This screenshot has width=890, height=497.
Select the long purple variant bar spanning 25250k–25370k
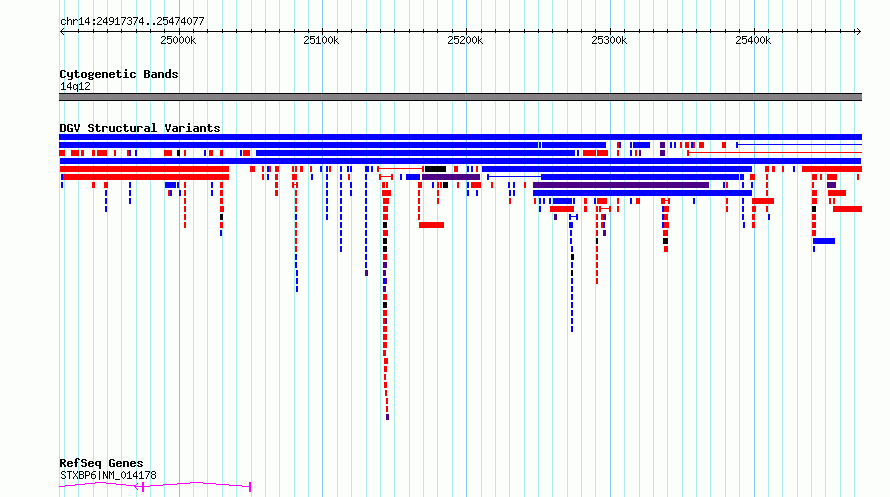[621, 185]
